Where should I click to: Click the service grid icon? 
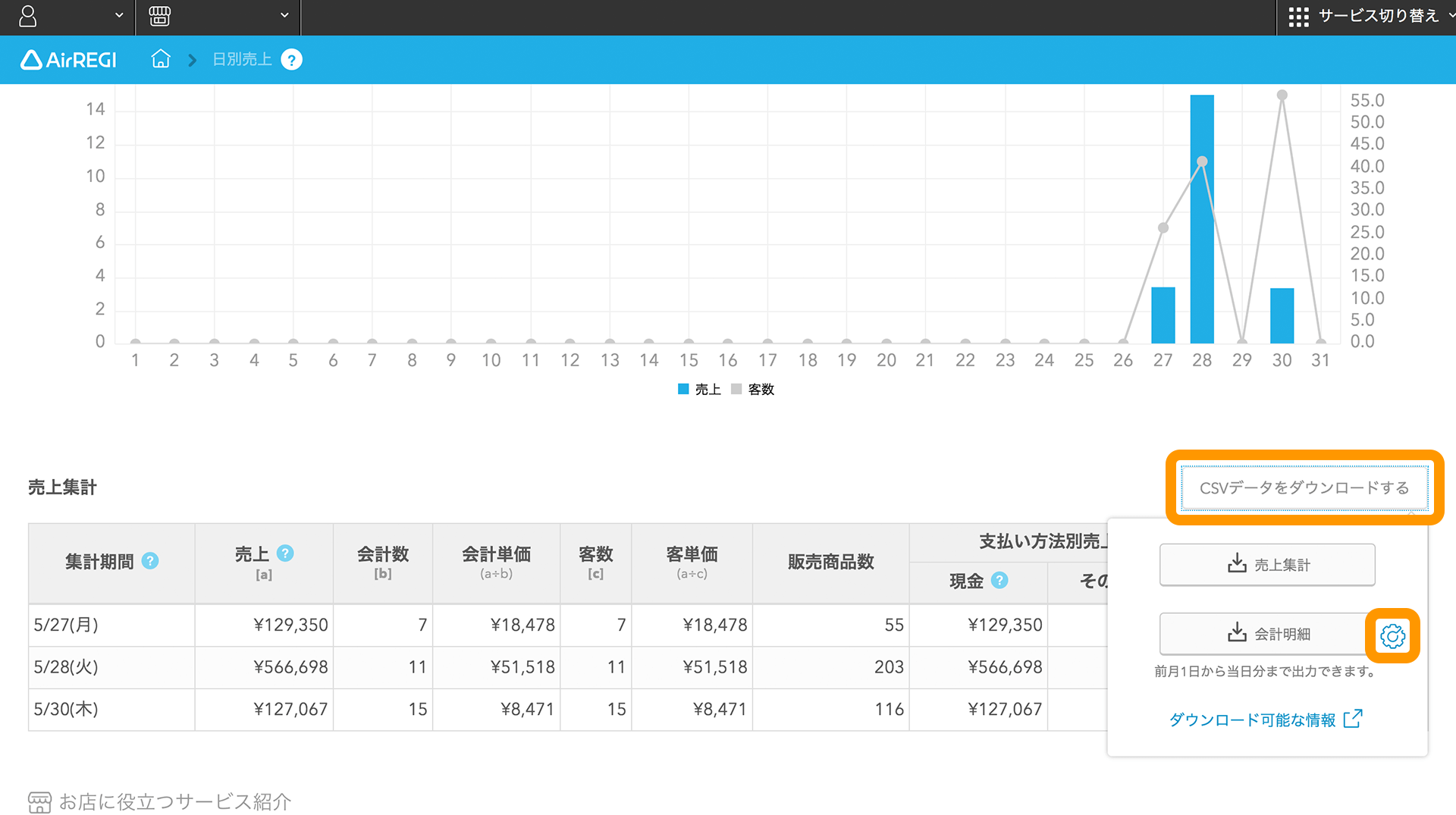(1298, 17)
